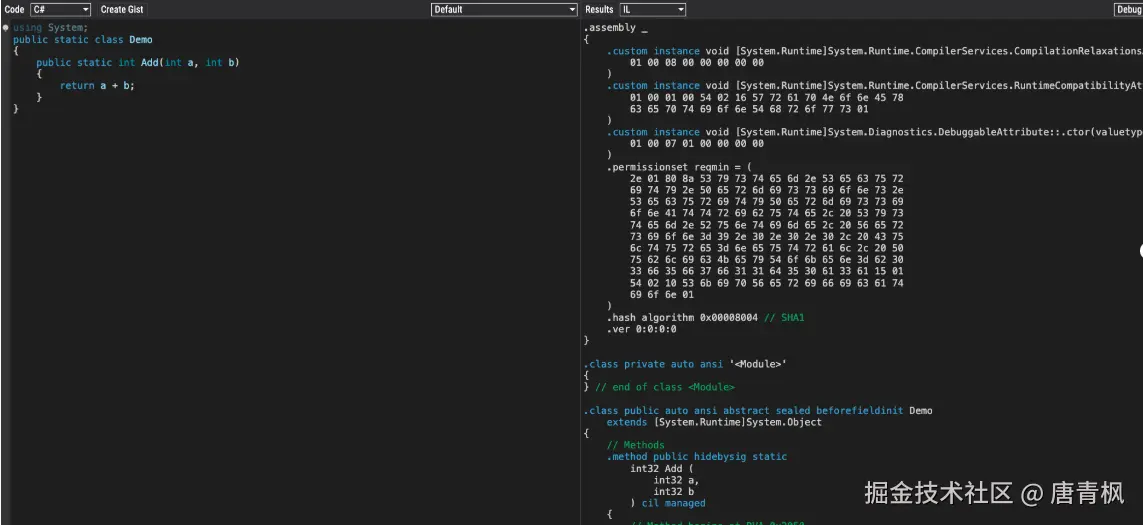Open the IL results format dropdown
The width and height of the screenshot is (1143, 525).
pyautogui.click(x=652, y=9)
